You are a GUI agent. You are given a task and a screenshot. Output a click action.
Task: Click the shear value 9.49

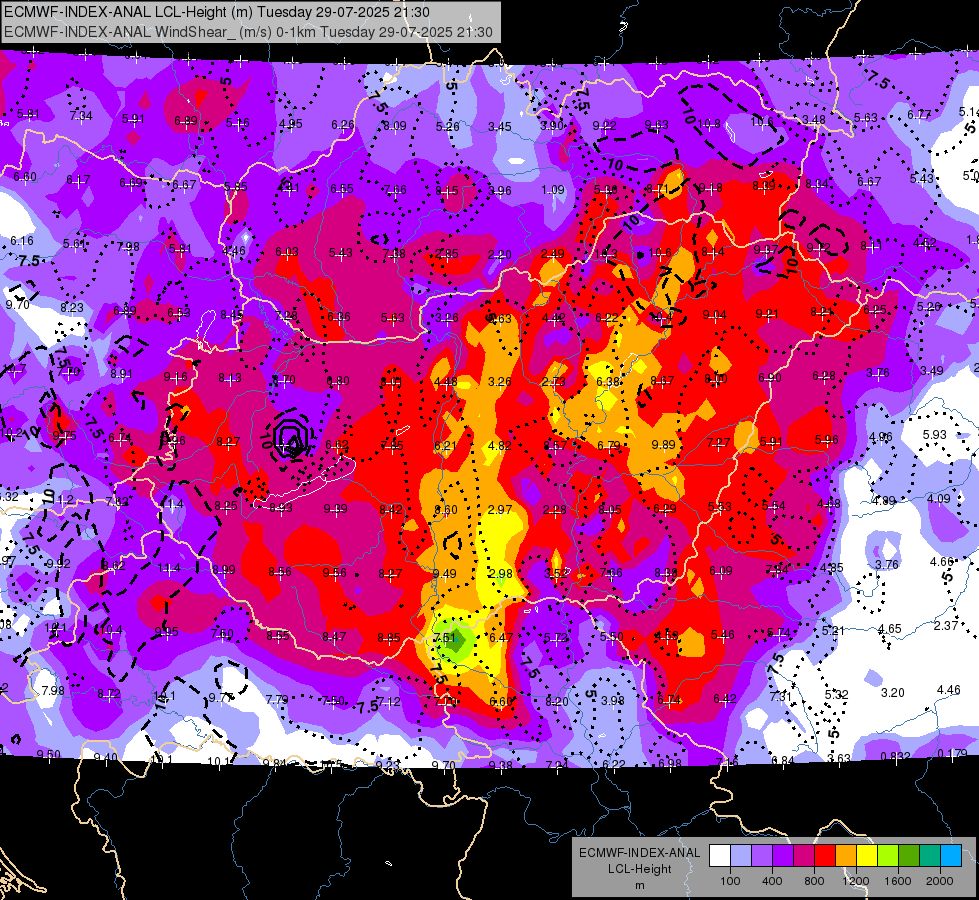(x=445, y=573)
